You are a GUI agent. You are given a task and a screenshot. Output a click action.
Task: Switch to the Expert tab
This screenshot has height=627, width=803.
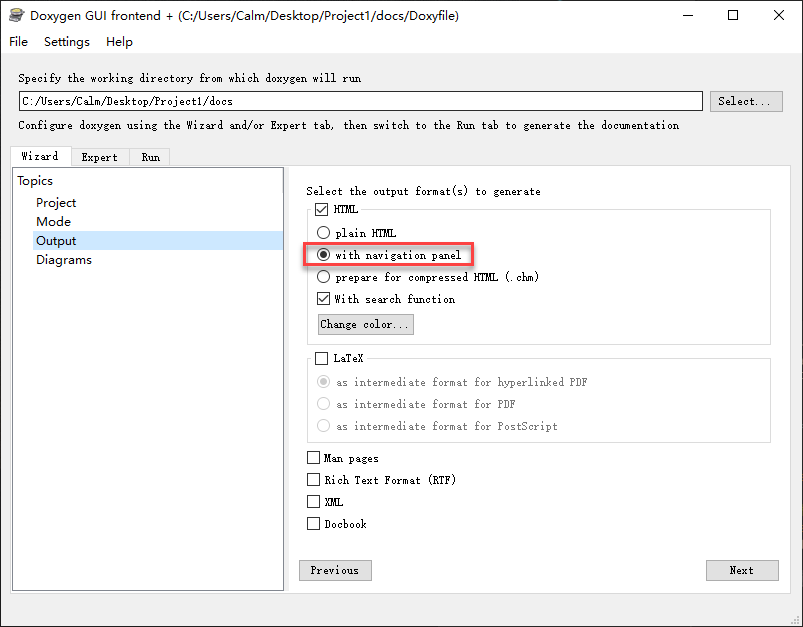click(x=100, y=157)
